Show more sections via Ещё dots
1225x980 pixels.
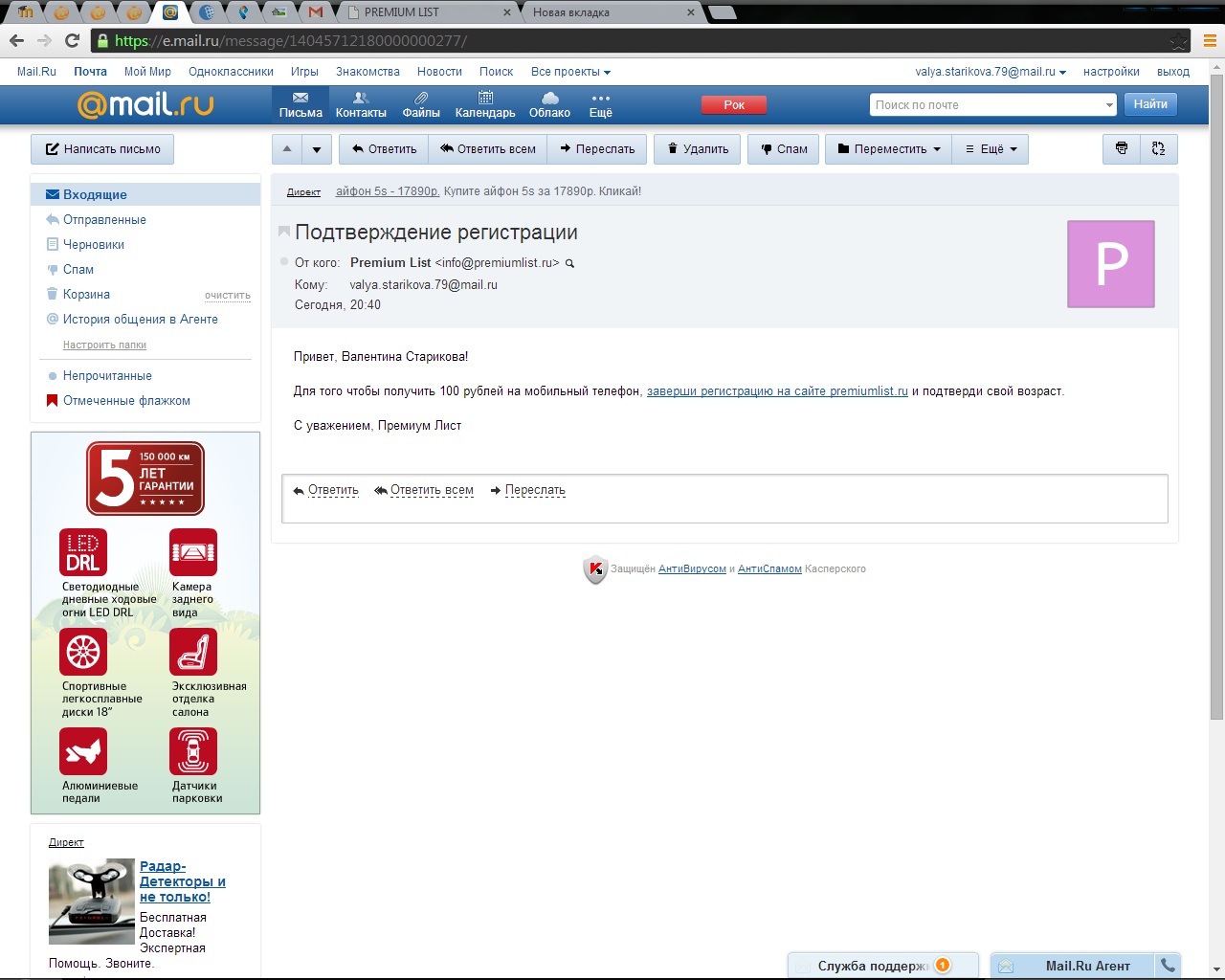coord(600,104)
